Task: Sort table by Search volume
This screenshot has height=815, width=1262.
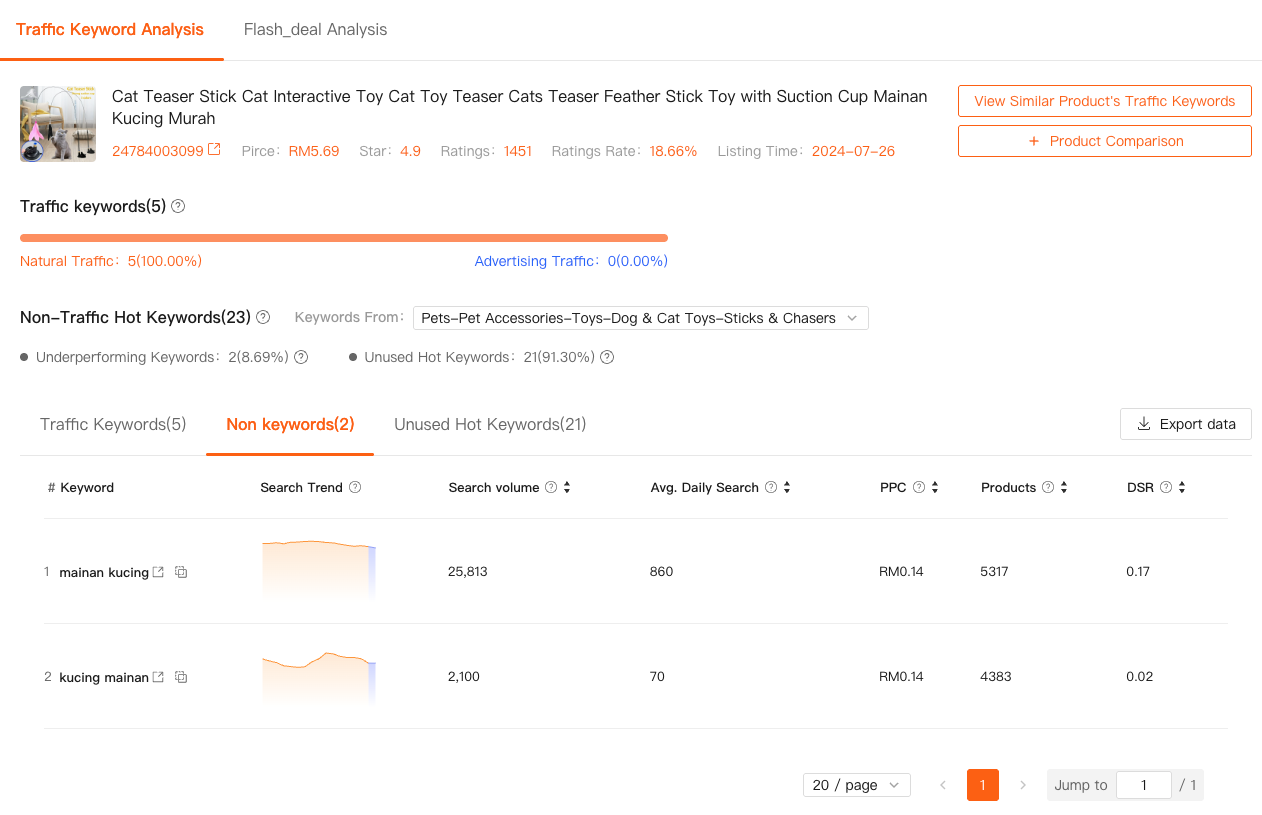Action: (x=567, y=488)
